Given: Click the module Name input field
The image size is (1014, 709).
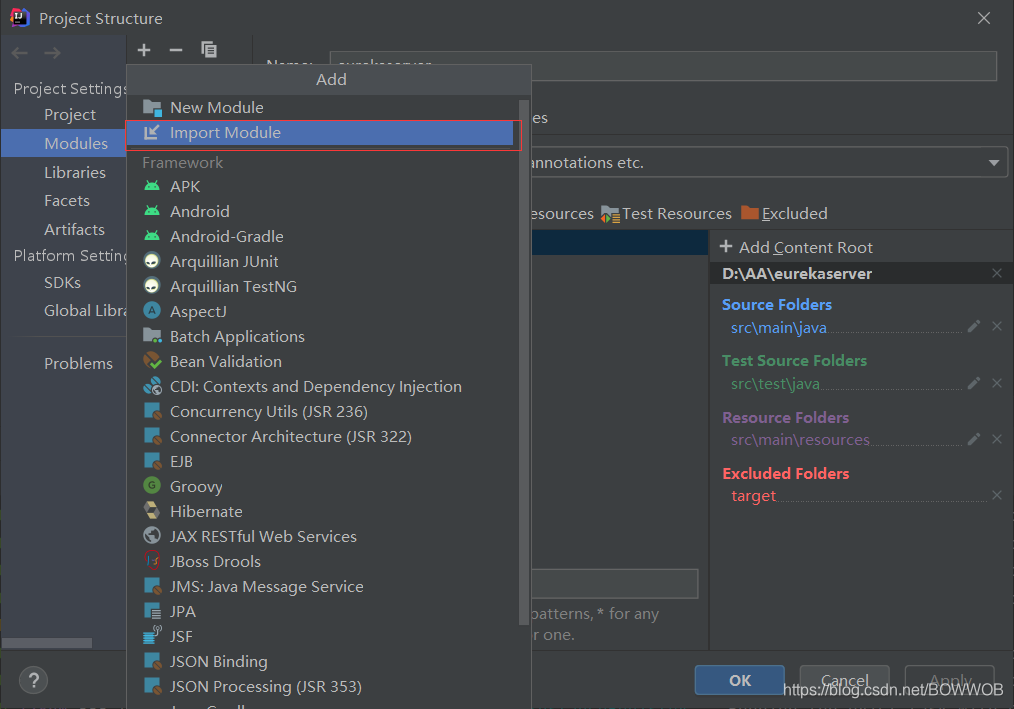Looking at the screenshot, I should coord(663,66).
